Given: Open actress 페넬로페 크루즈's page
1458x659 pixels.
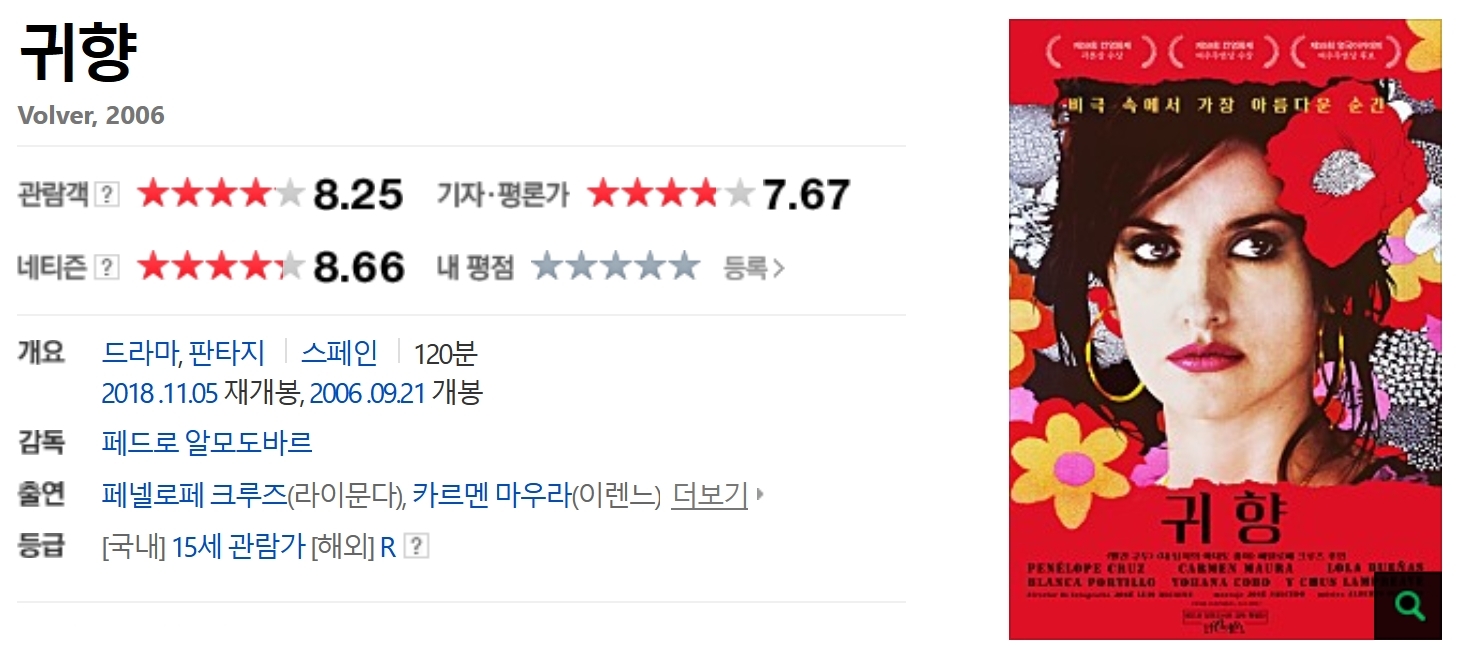Looking at the screenshot, I should 194,495.
